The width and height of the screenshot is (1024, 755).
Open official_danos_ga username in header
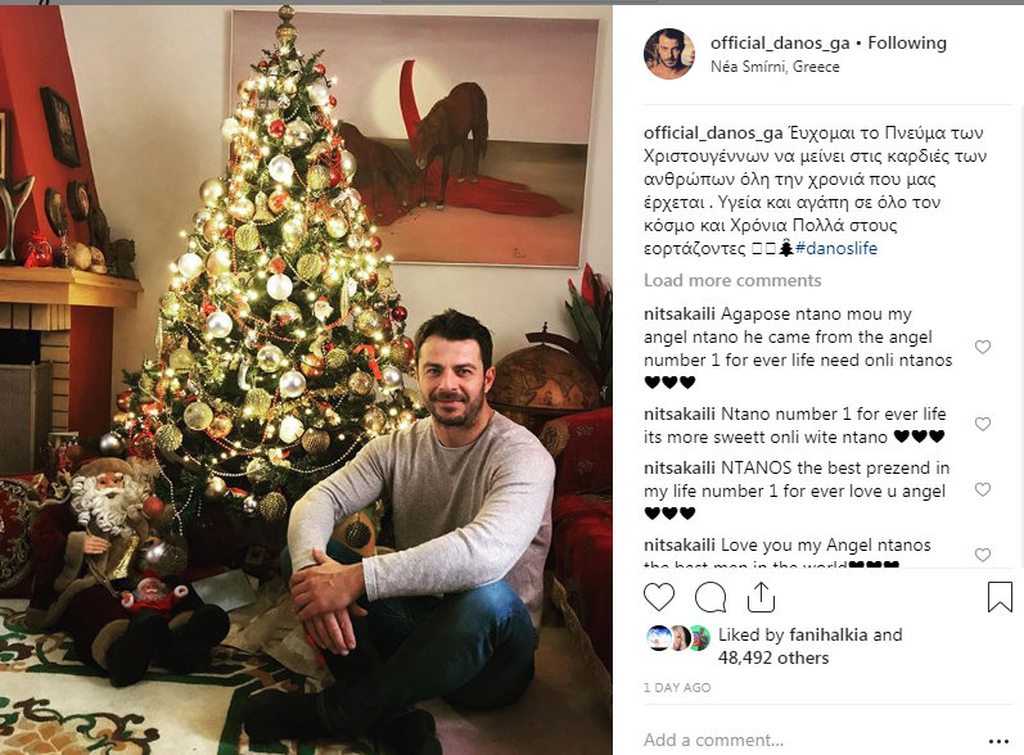pos(780,43)
